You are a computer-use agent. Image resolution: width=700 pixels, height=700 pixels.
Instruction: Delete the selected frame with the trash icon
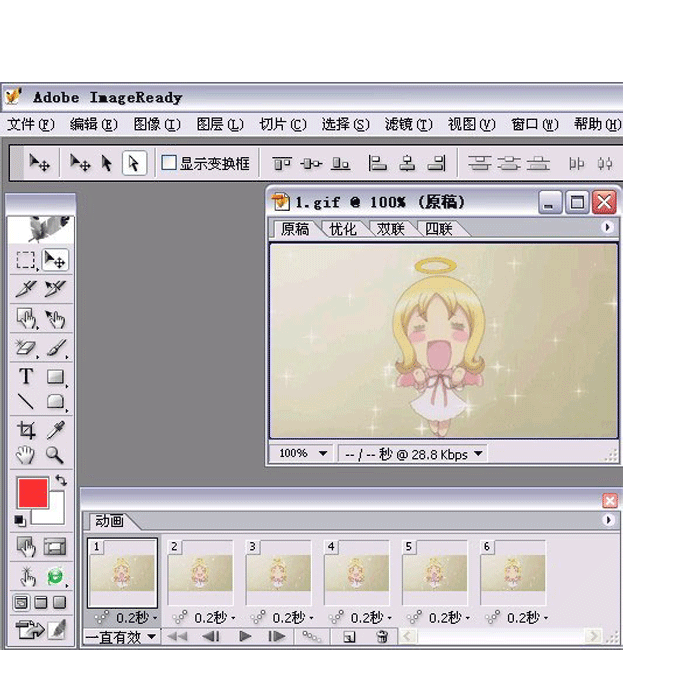[381, 636]
